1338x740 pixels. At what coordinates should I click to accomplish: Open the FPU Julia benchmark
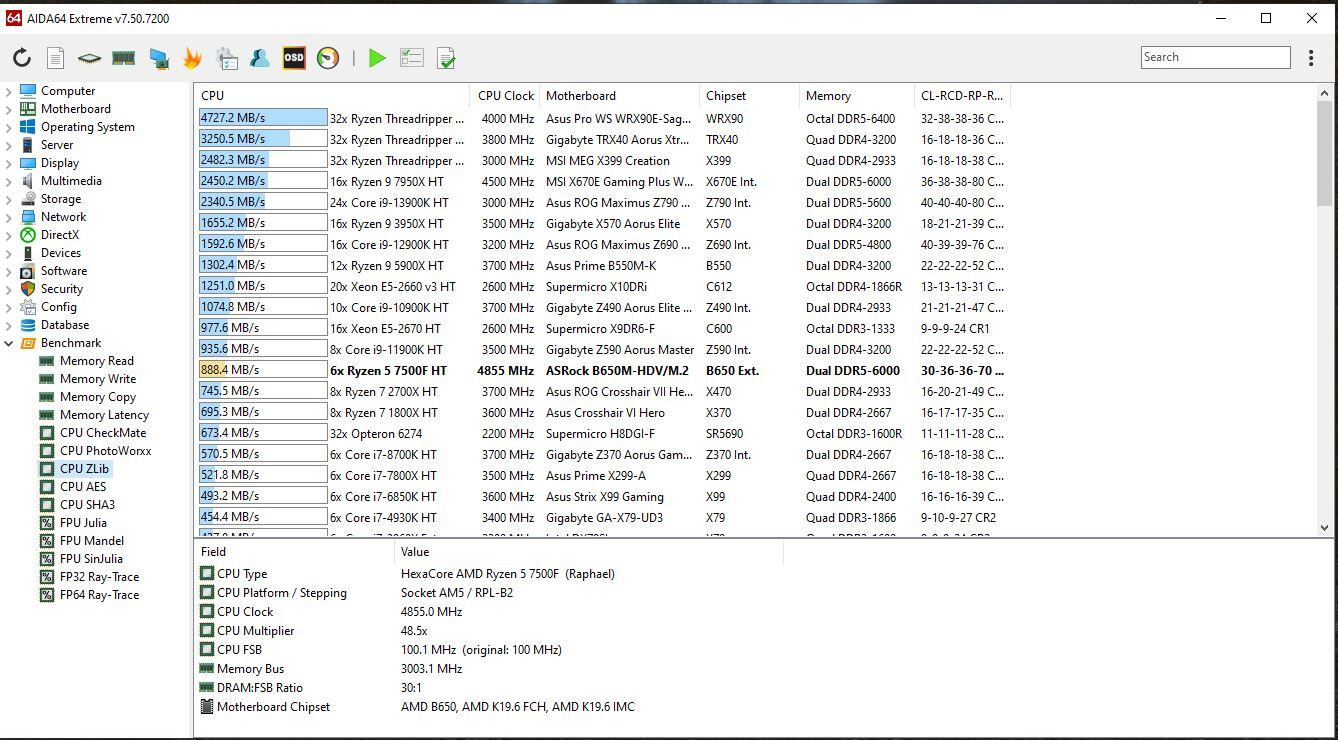pos(83,523)
